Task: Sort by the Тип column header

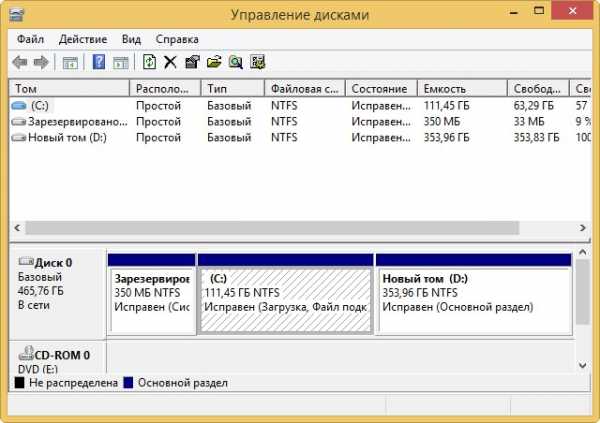Action: 233,88
